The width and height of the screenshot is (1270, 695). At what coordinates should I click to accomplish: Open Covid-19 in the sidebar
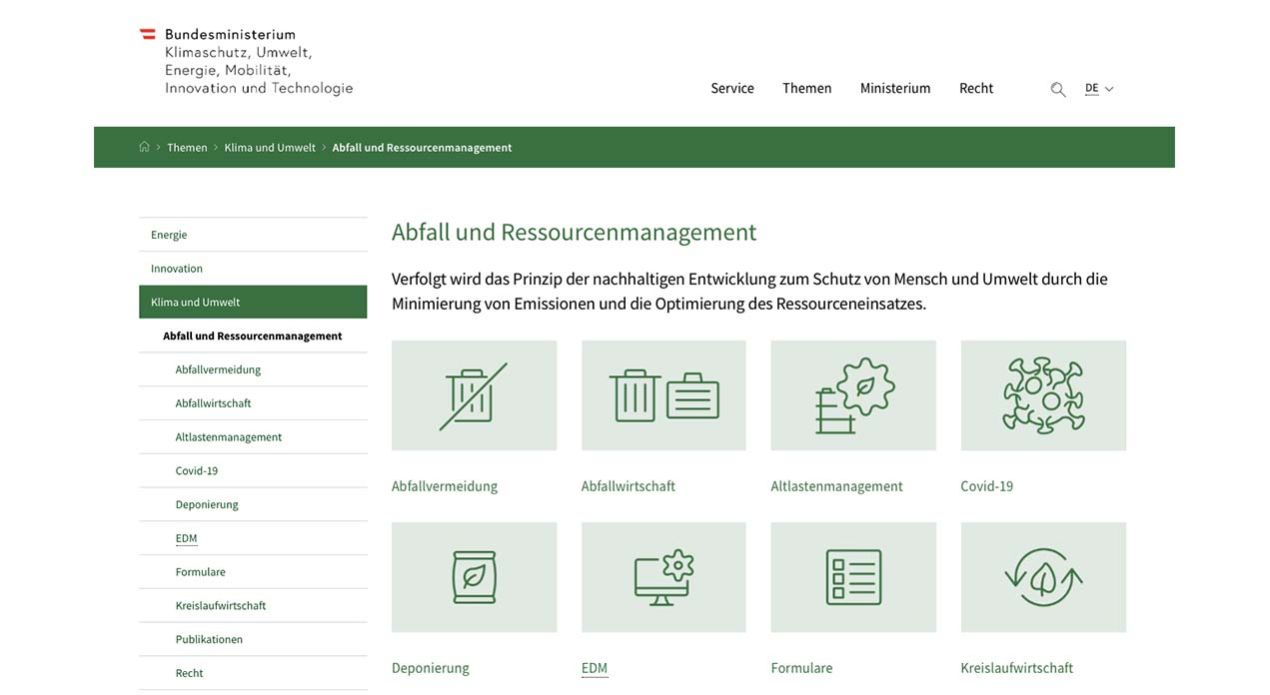(x=253, y=471)
